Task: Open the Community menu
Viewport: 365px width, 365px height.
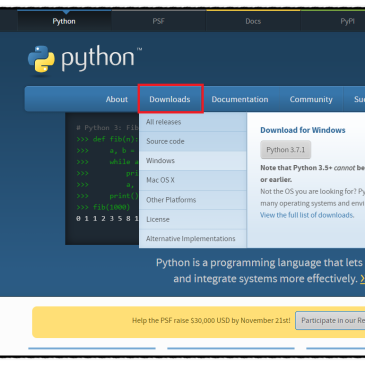Action: (x=311, y=99)
